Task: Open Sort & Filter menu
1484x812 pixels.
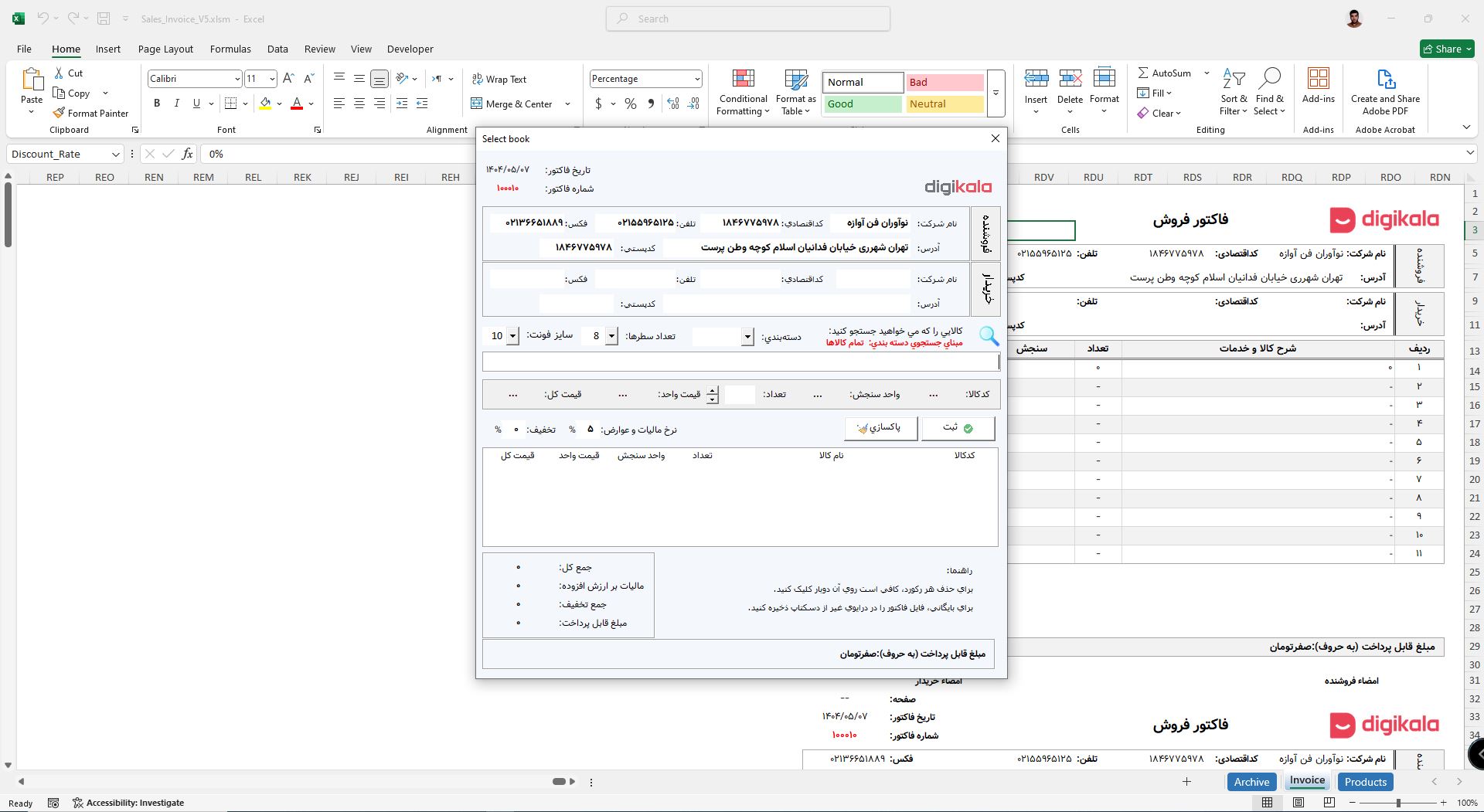Action: pos(1234,92)
